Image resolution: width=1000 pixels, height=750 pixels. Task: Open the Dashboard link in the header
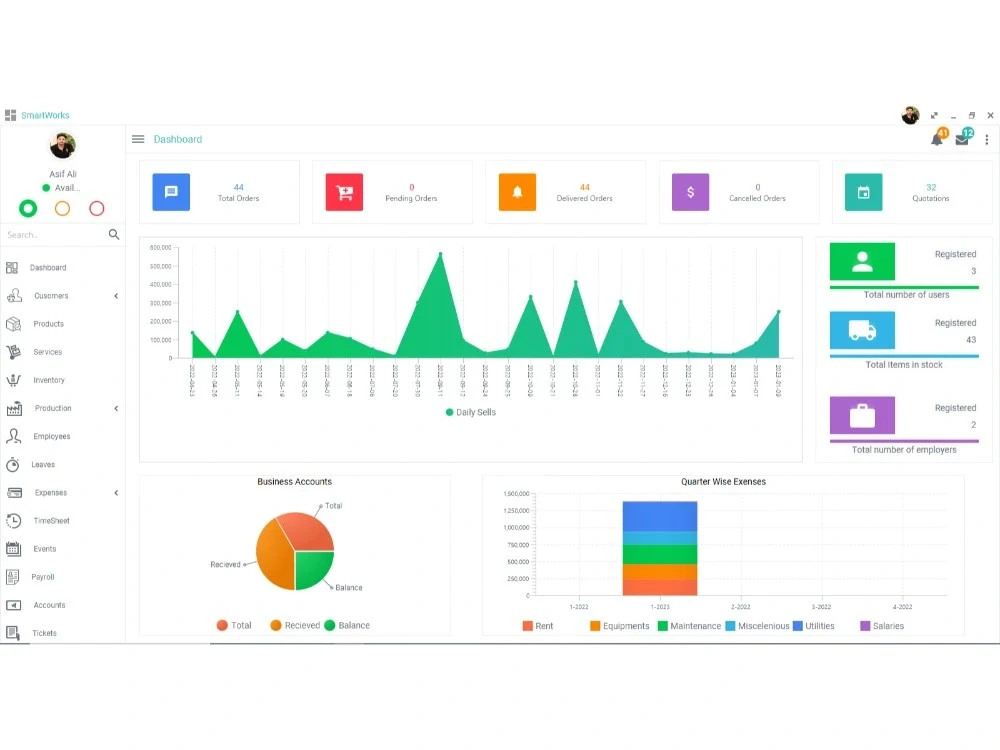click(x=178, y=139)
